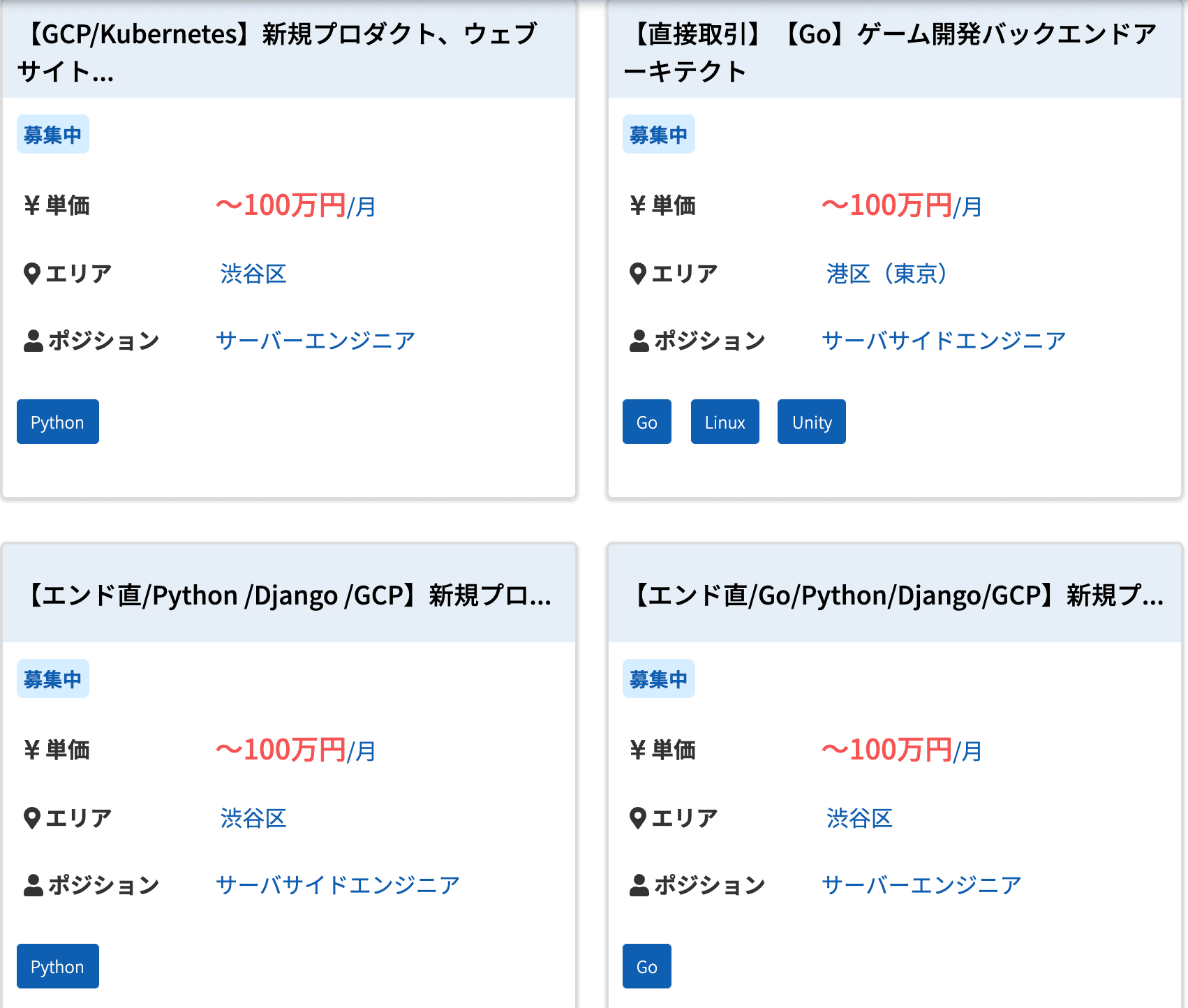Screen dimensions: 1188x1008
Task: Click the person icon in the bottom-left card
Action: [x=33, y=885]
